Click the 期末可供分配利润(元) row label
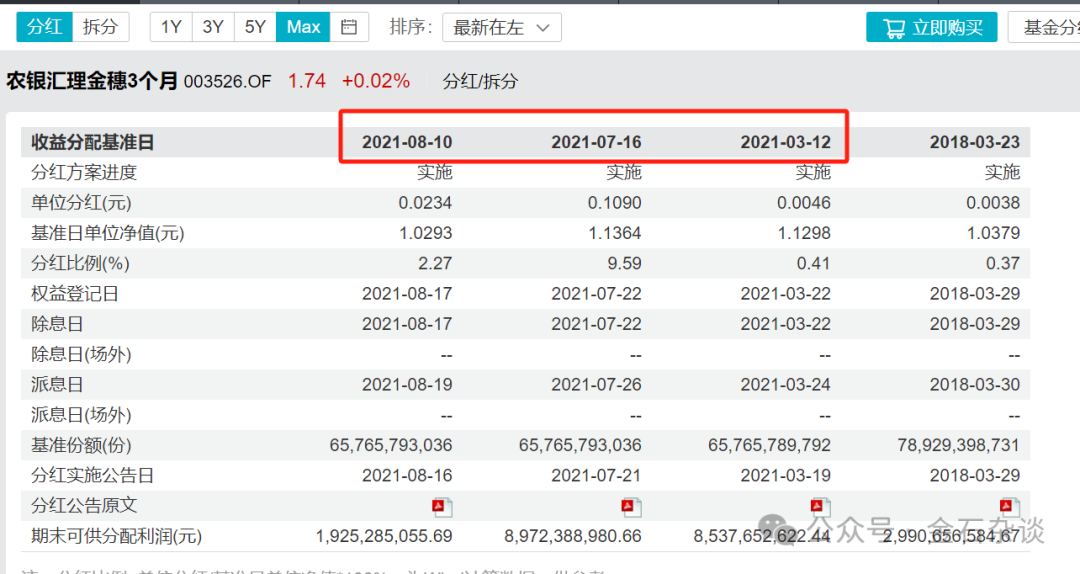 coord(116,536)
